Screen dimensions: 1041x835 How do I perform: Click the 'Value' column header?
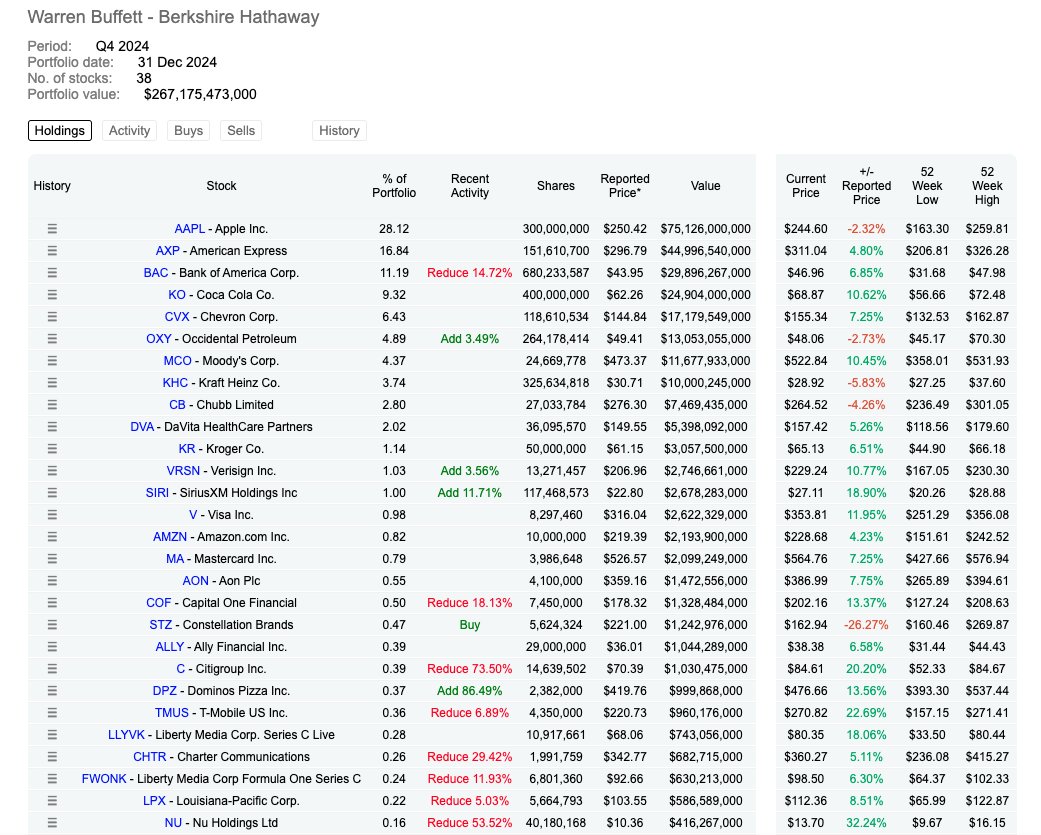(705, 186)
